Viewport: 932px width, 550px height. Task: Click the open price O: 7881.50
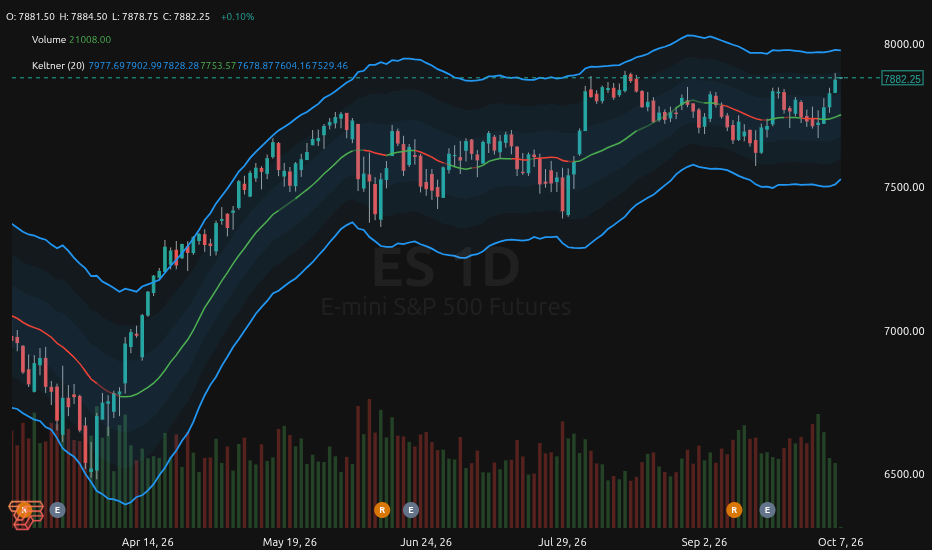[x=30, y=17]
